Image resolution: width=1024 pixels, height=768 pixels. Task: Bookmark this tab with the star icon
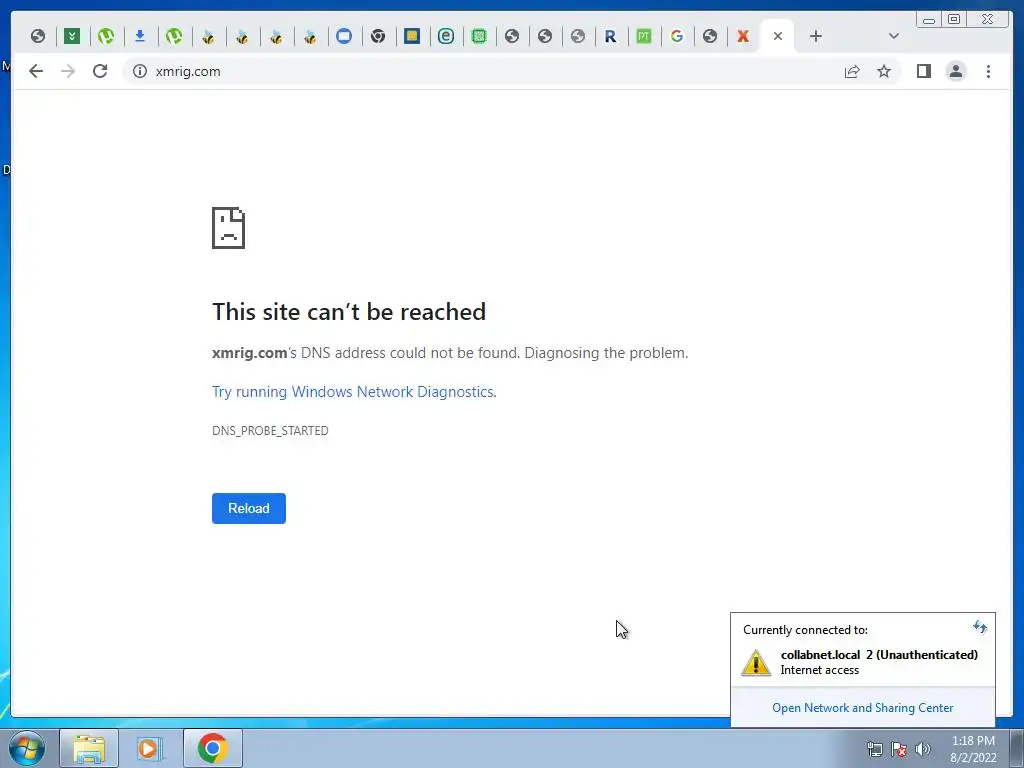coord(884,71)
